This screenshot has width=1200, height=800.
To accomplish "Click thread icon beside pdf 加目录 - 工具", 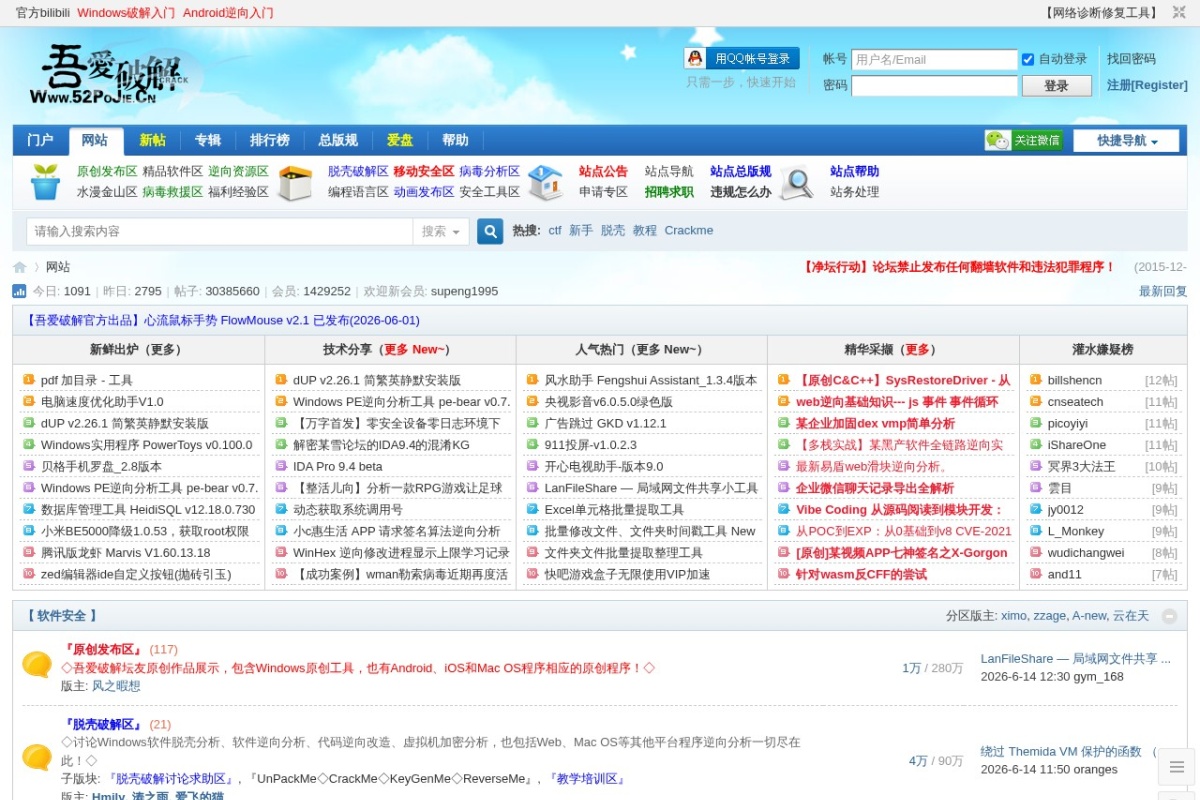I will (x=28, y=380).
